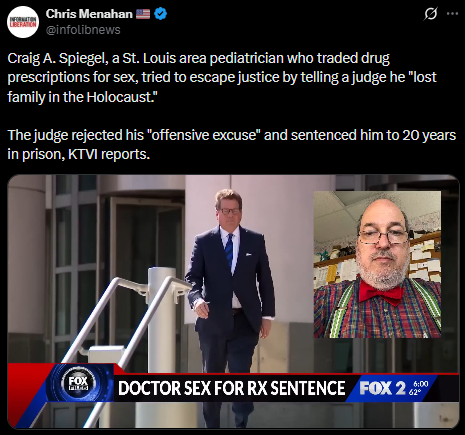Open the Information Liberation profile avatar
This screenshot has width=465, height=435.
[x=23, y=22]
